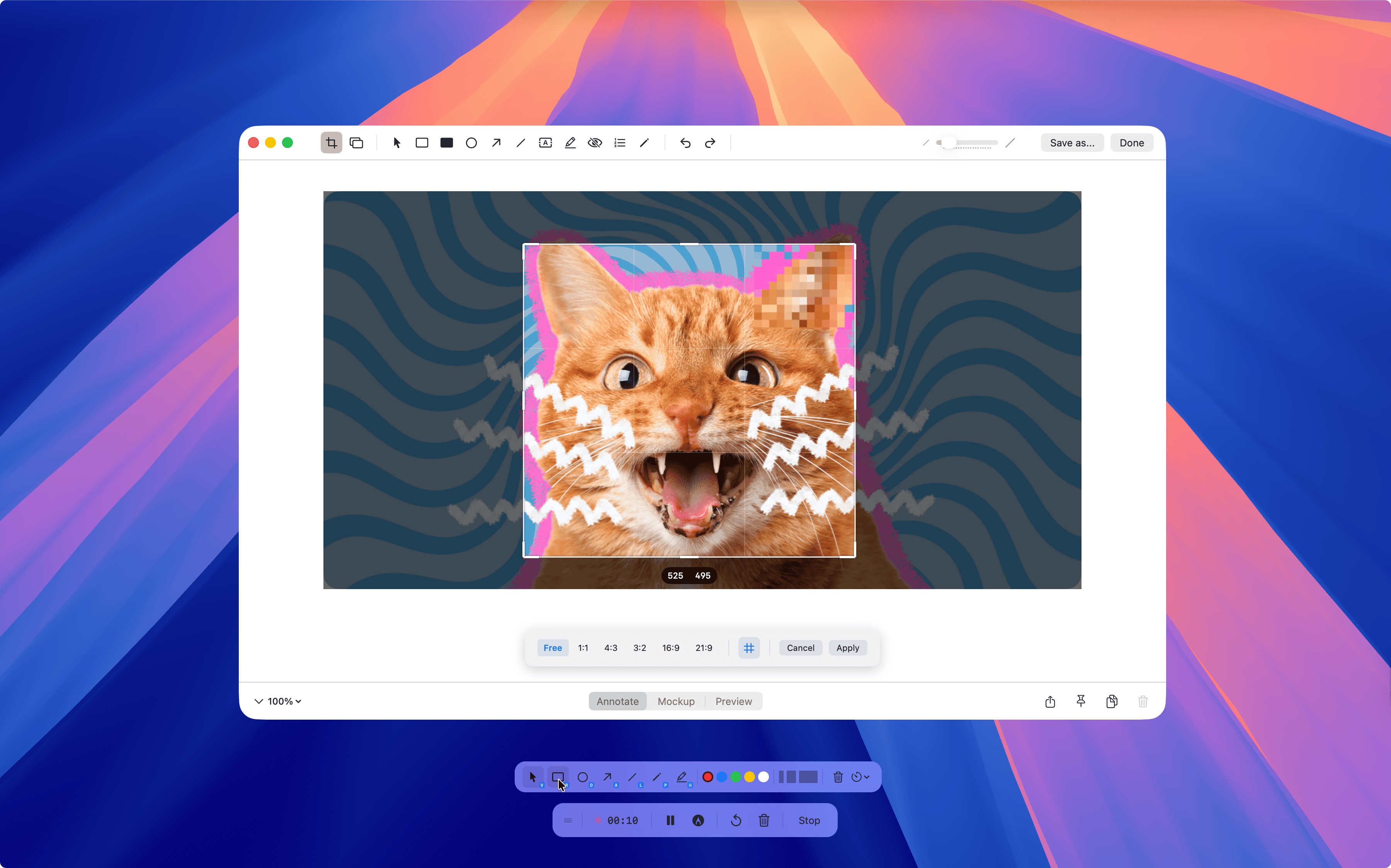Screen dimensions: 1391x868
Task: Toggle the crop grid overlay
Action: pyautogui.click(x=748, y=647)
